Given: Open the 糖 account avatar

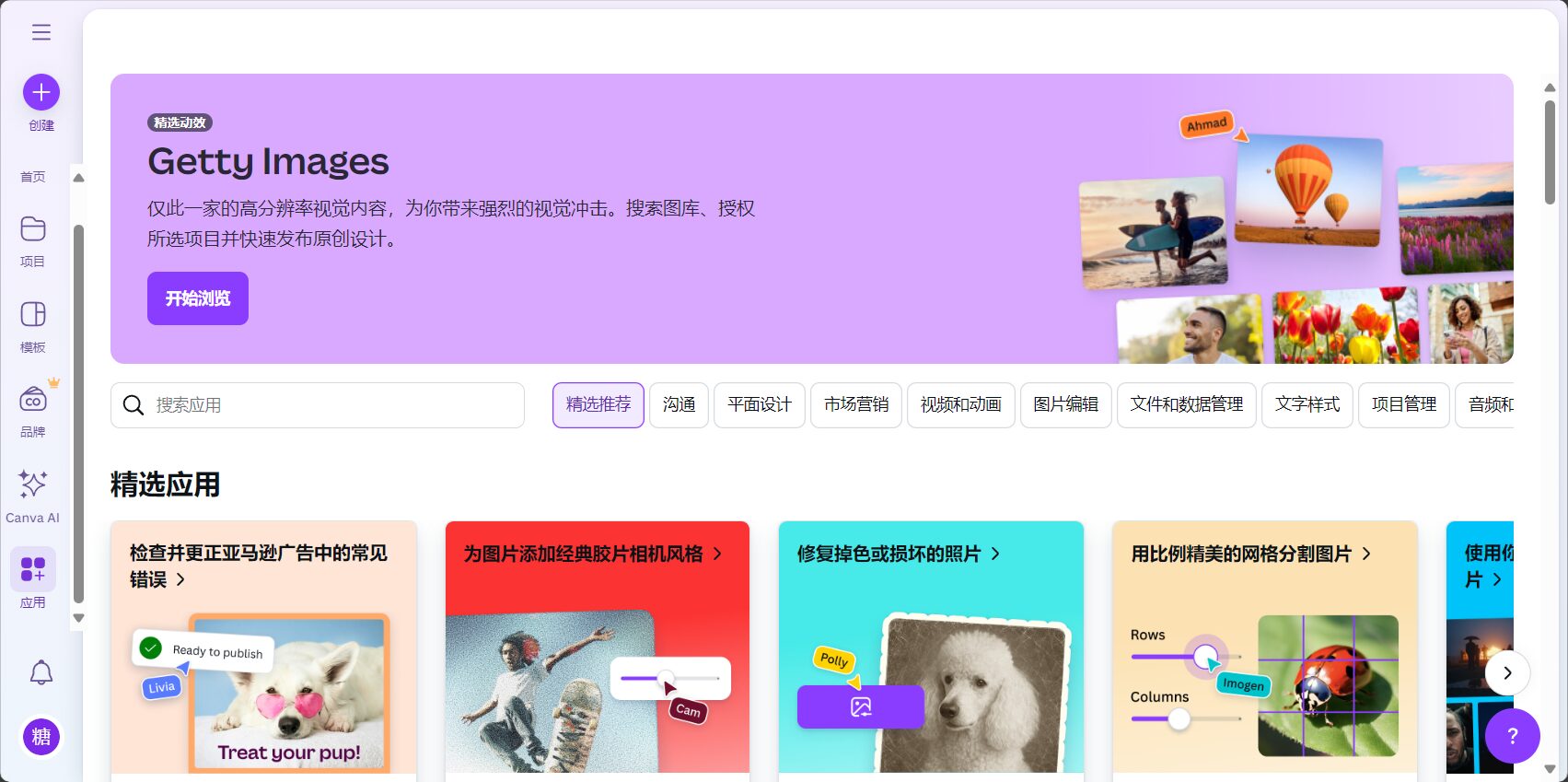Looking at the screenshot, I should pos(41,736).
